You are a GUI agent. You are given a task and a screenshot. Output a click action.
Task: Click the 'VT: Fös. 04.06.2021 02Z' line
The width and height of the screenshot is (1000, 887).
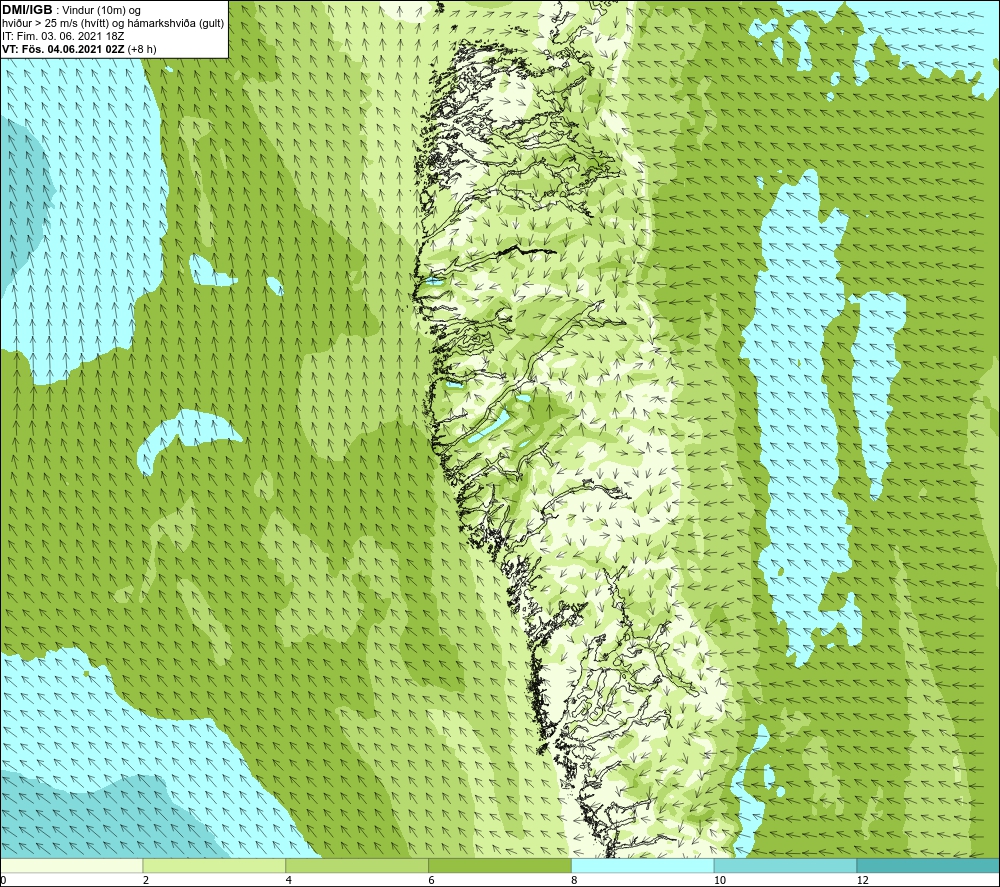coord(63,49)
